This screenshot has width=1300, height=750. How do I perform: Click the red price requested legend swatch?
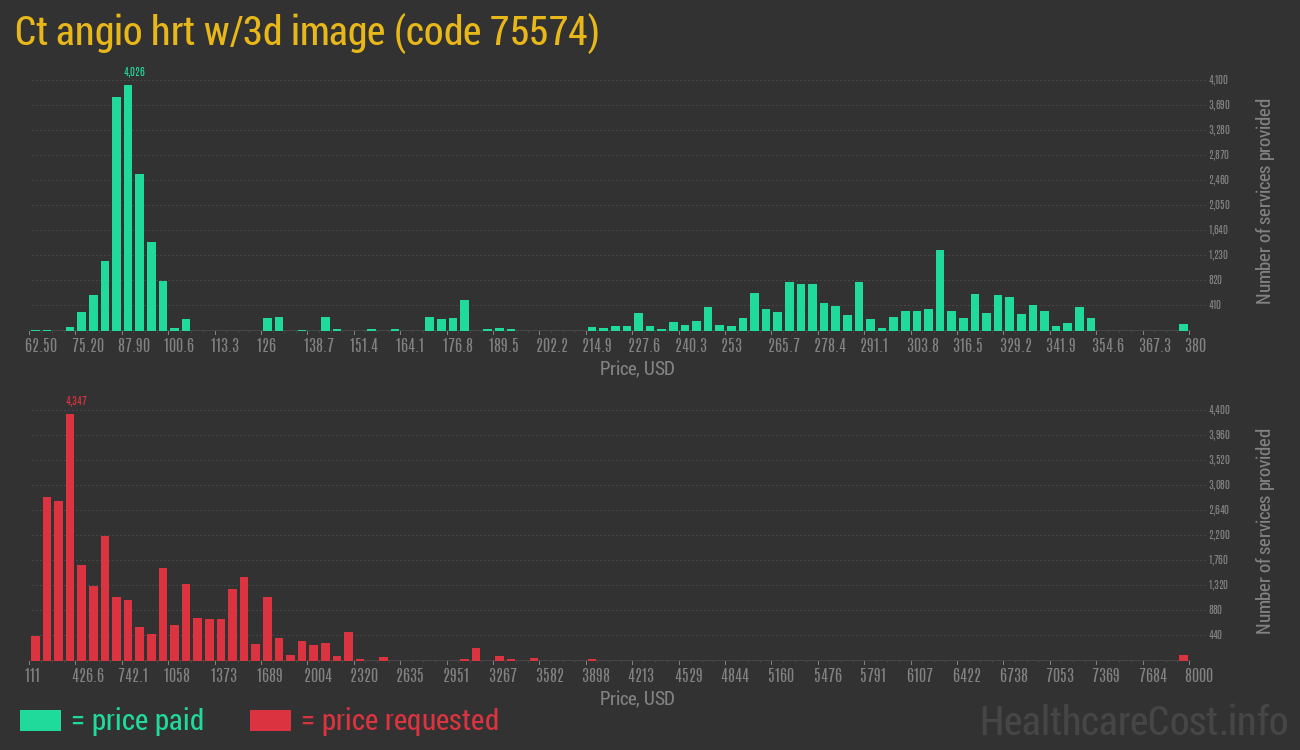coord(270,720)
